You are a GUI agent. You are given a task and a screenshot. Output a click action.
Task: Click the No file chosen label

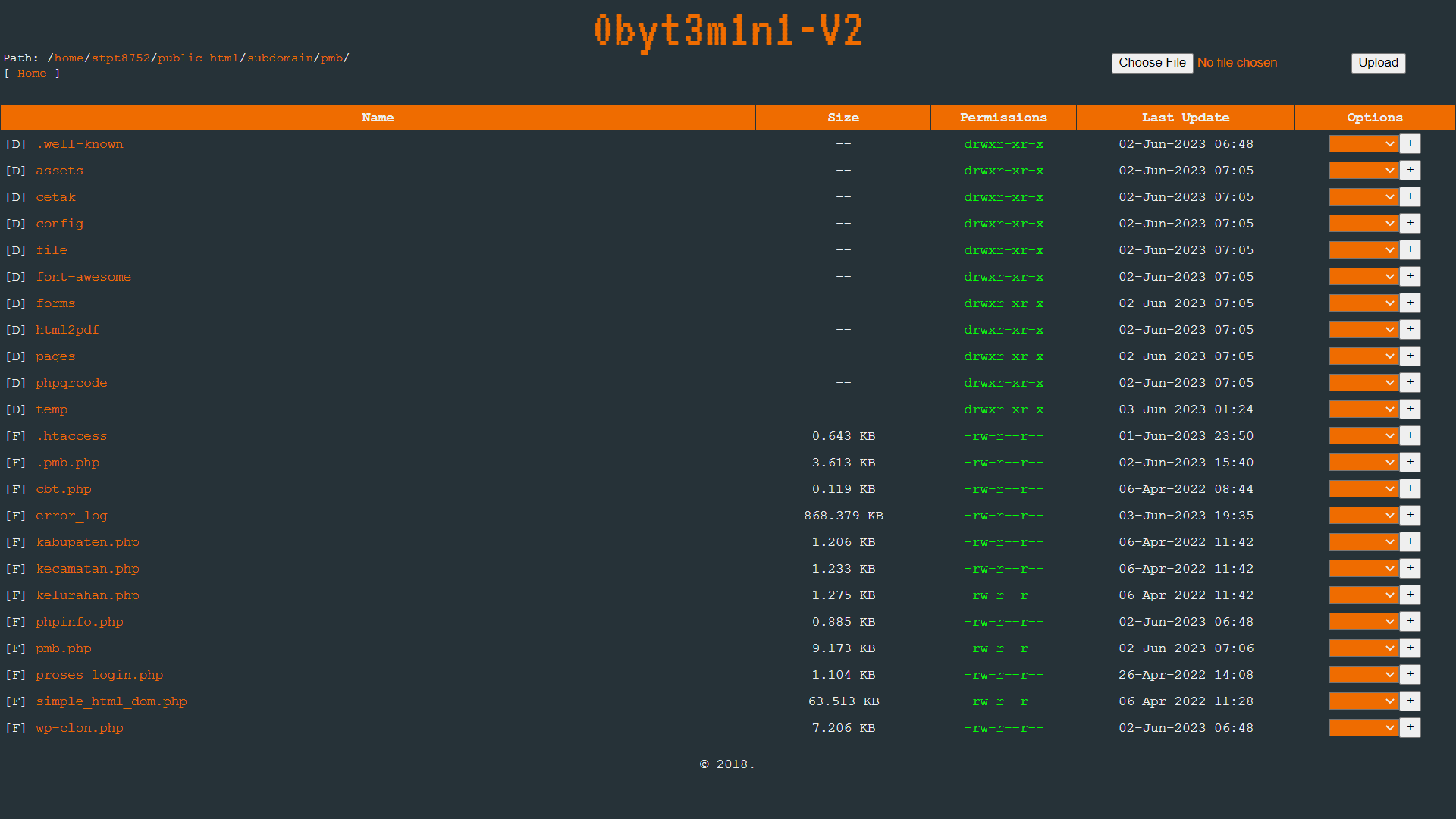click(x=1237, y=63)
